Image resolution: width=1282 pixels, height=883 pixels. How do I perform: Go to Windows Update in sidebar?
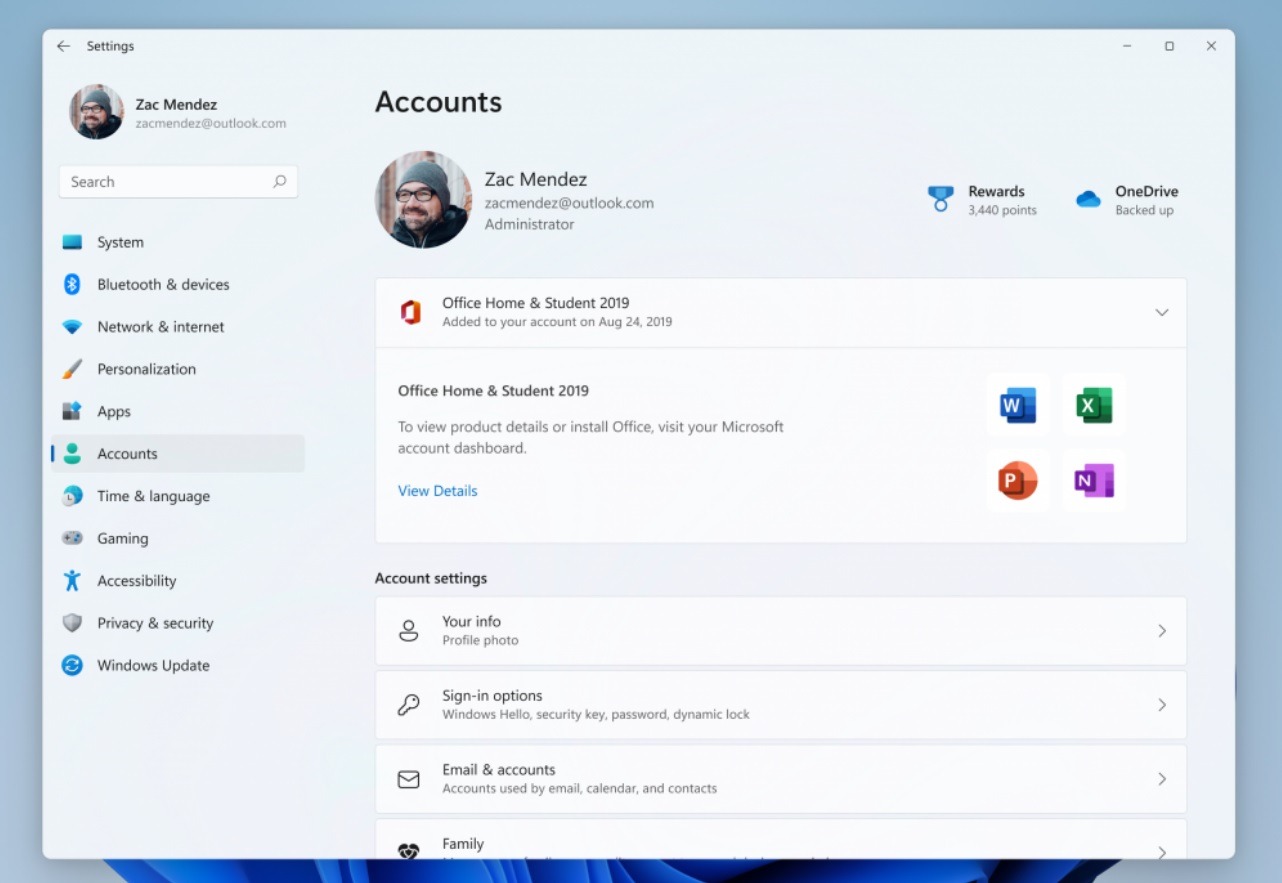tap(152, 666)
